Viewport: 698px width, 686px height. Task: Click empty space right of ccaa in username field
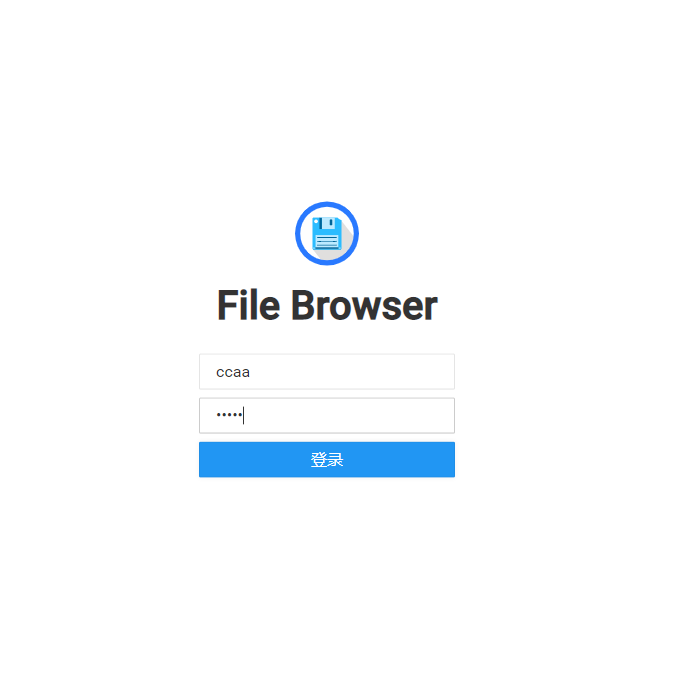point(356,372)
